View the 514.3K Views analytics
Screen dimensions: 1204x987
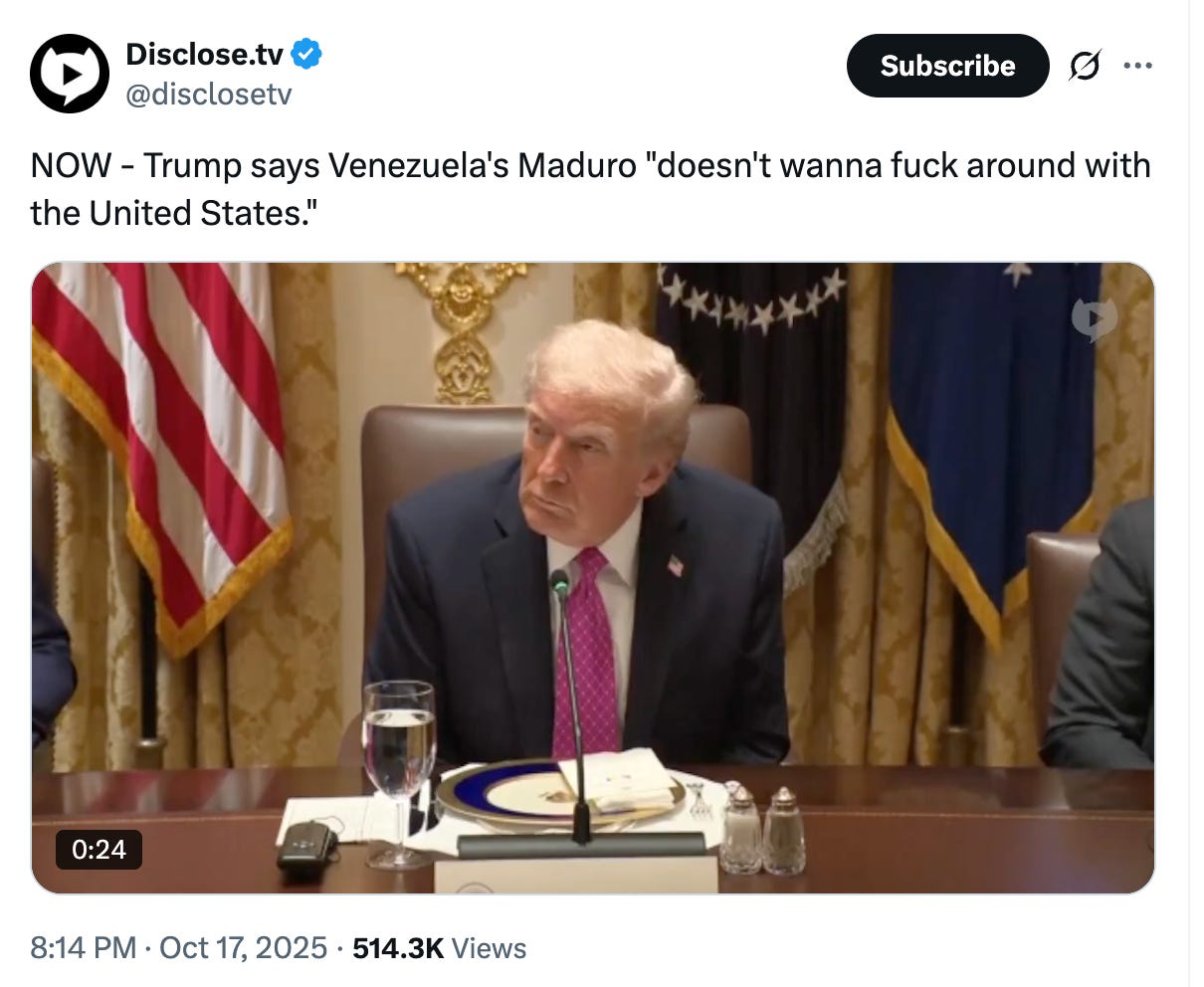coord(439,947)
